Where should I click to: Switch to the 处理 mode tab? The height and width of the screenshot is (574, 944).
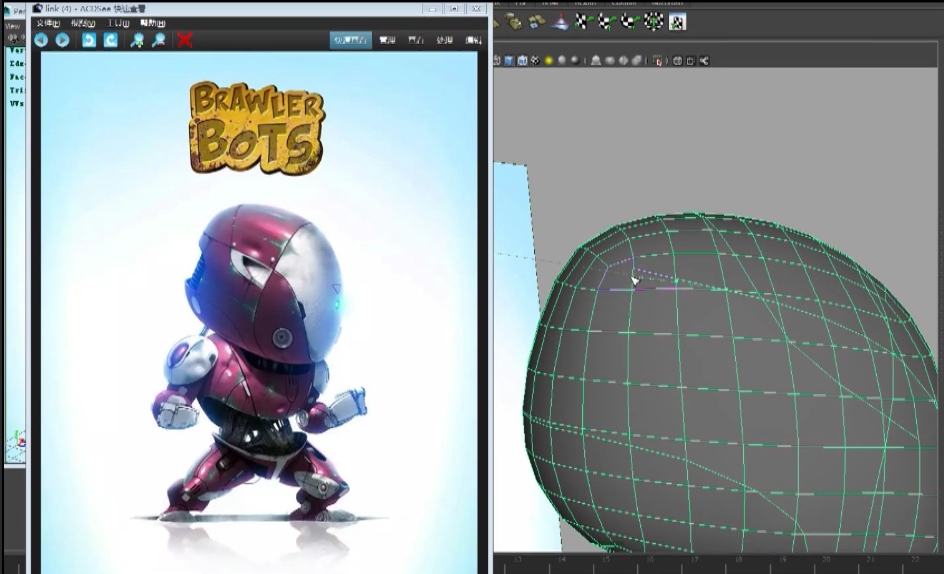click(x=444, y=40)
